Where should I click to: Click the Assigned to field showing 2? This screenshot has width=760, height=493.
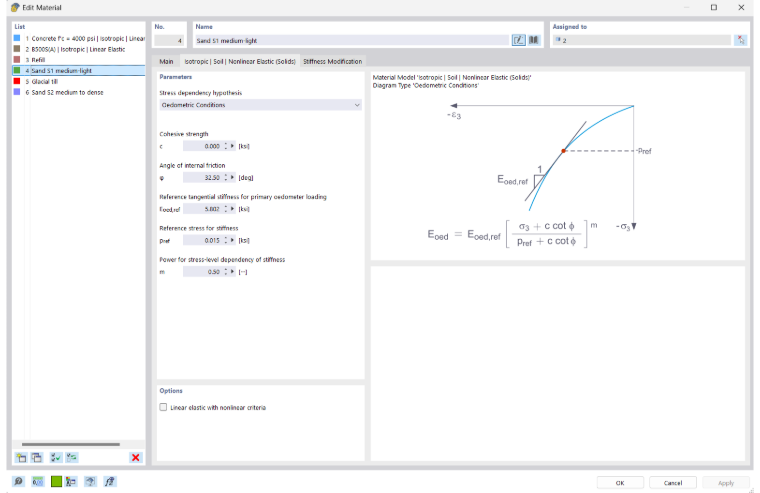642,40
